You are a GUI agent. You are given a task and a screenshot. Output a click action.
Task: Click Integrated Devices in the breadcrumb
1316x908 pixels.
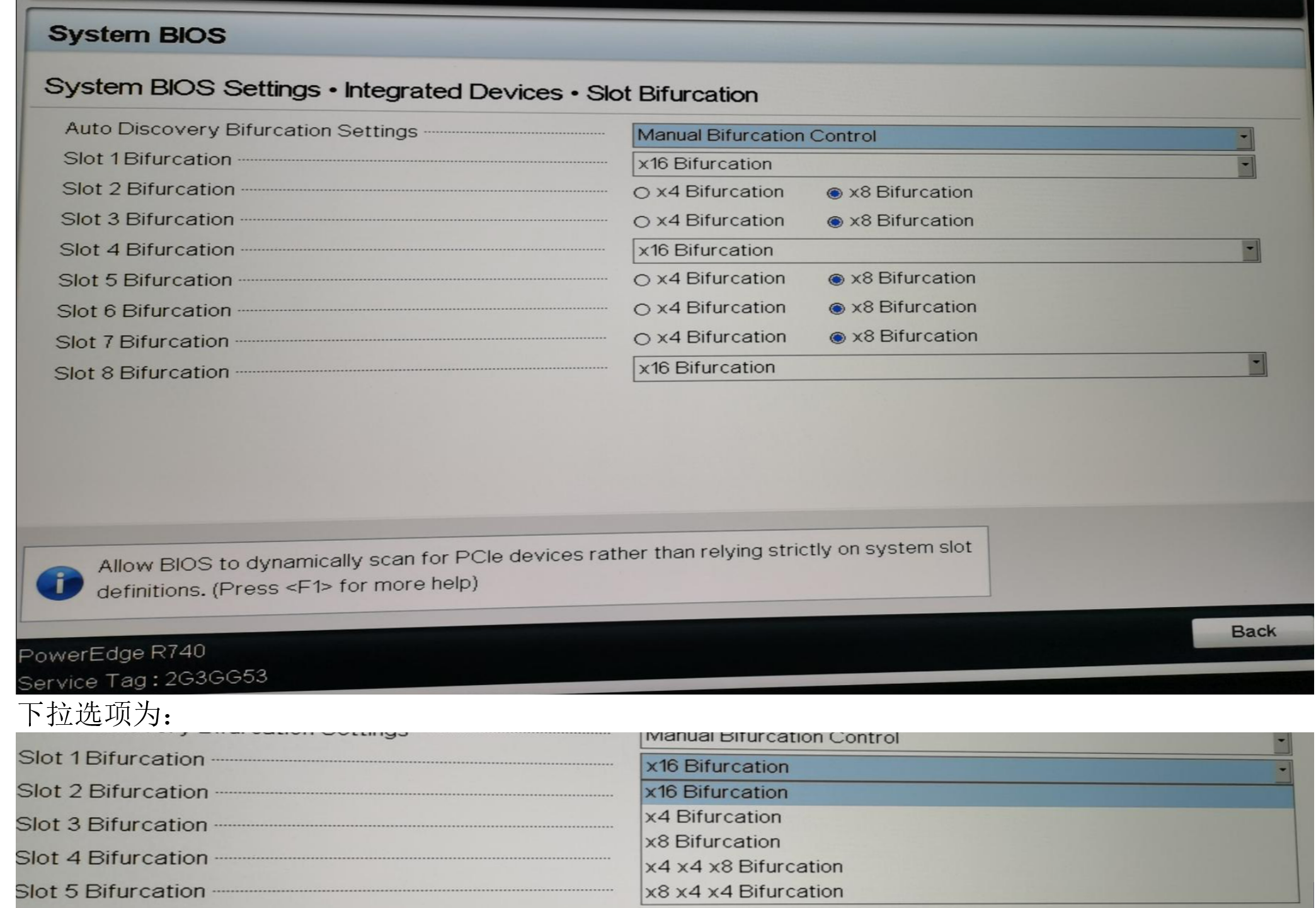click(453, 91)
